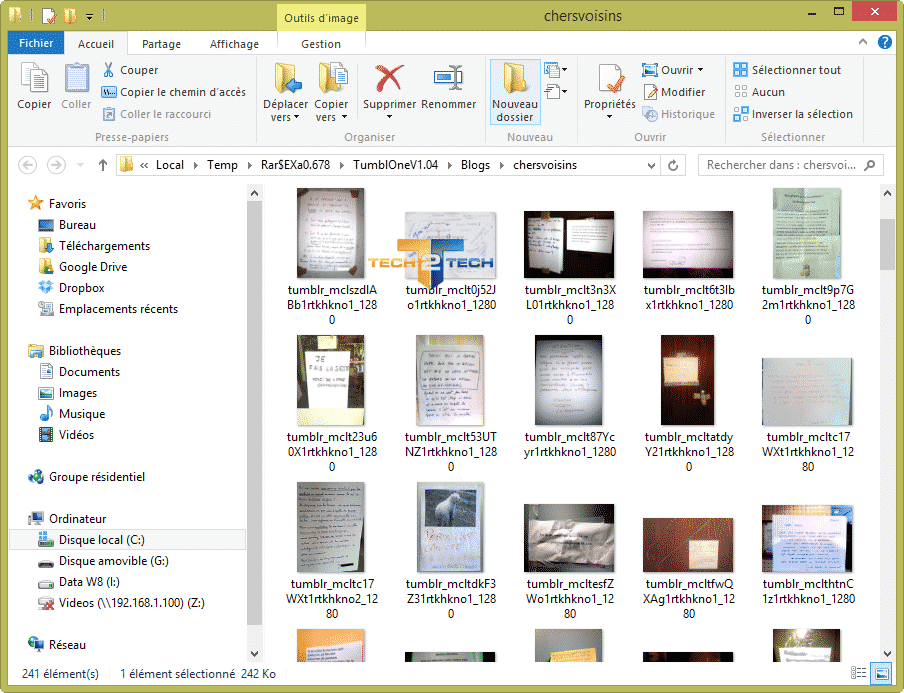Open Google Drive in Favoris

coord(82,267)
